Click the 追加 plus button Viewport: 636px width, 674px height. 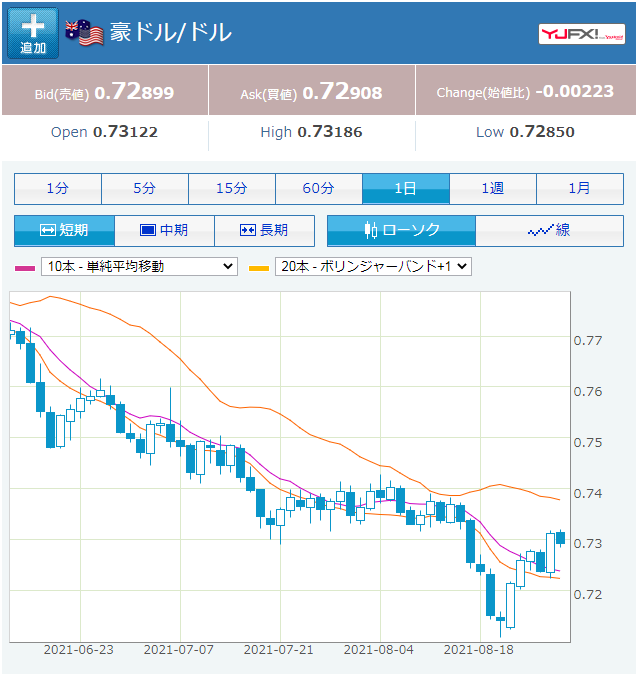coord(33,33)
